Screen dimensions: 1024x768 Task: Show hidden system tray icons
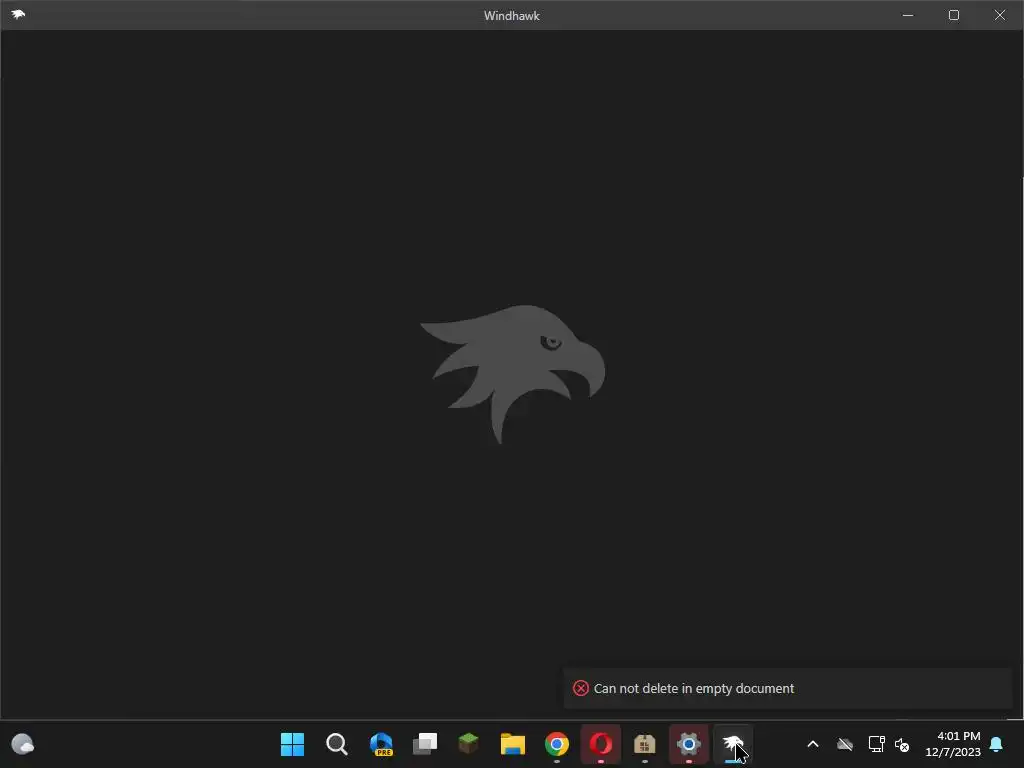(813, 744)
